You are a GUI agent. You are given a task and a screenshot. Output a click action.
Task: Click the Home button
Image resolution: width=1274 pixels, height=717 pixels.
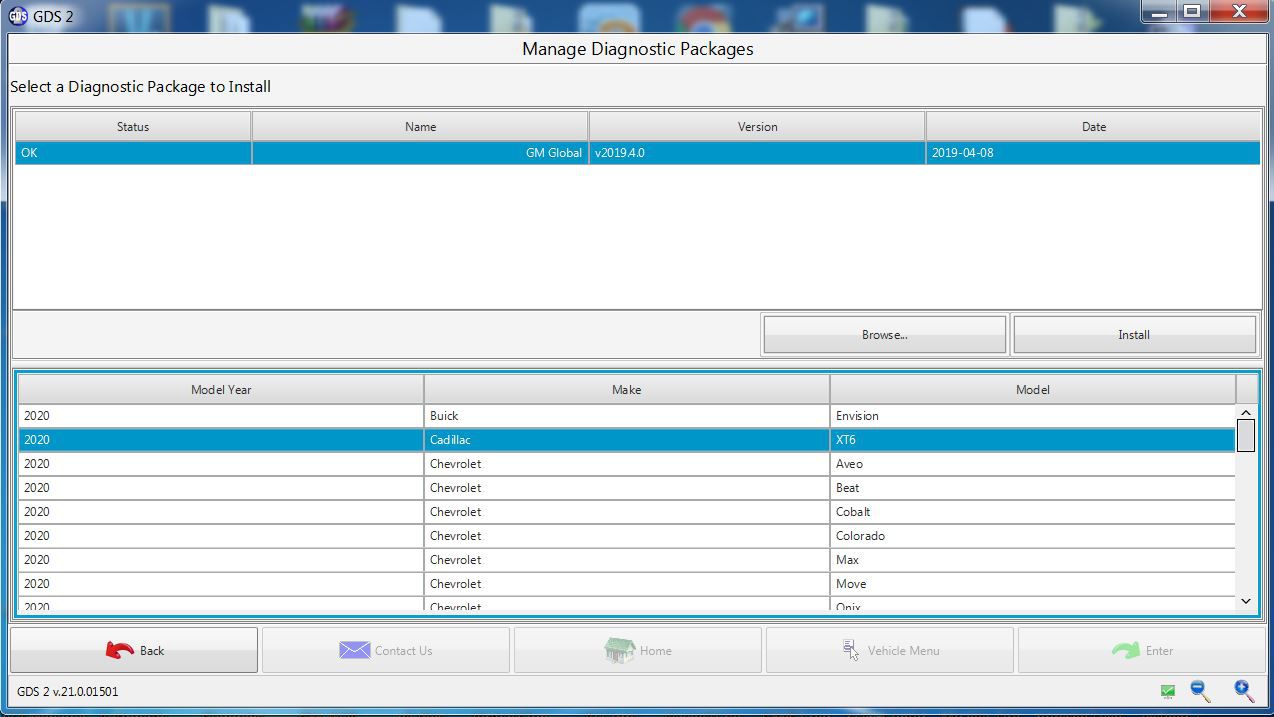[638, 650]
